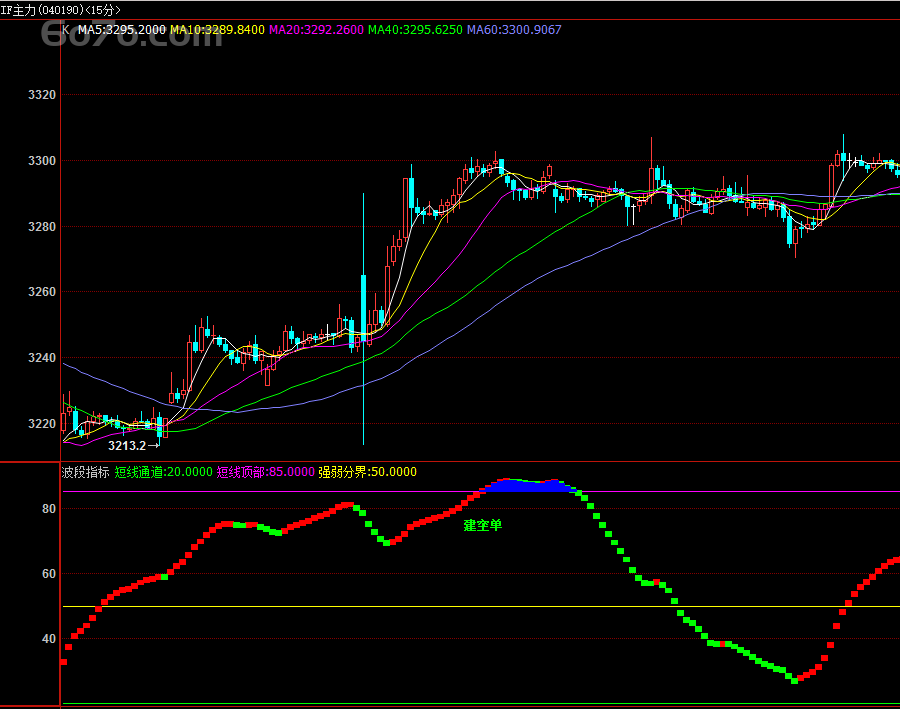Click the 3300 price axis label
This screenshot has height=709, width=900.
[x=42, y=161]
